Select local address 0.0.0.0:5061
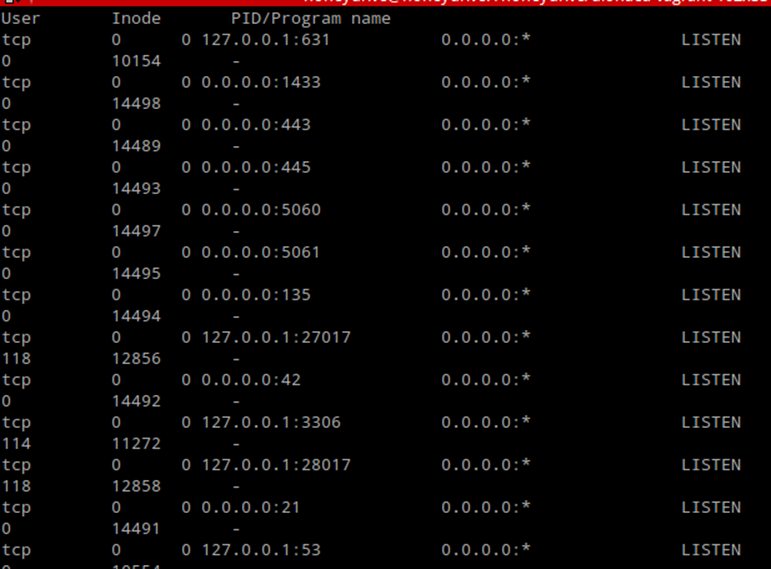The width and height of the screenshot is (771, 569). pos(261,252)
